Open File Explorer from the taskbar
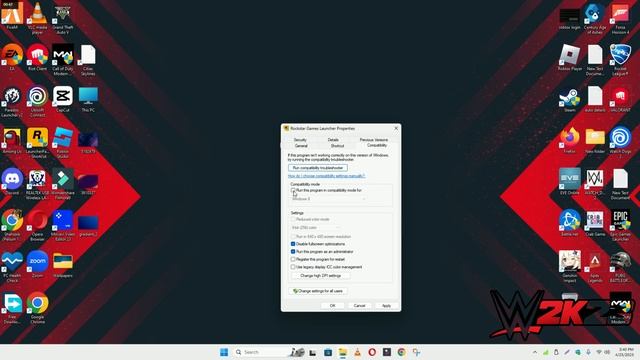Screen dimensions: 640x360 click(342, 352)
